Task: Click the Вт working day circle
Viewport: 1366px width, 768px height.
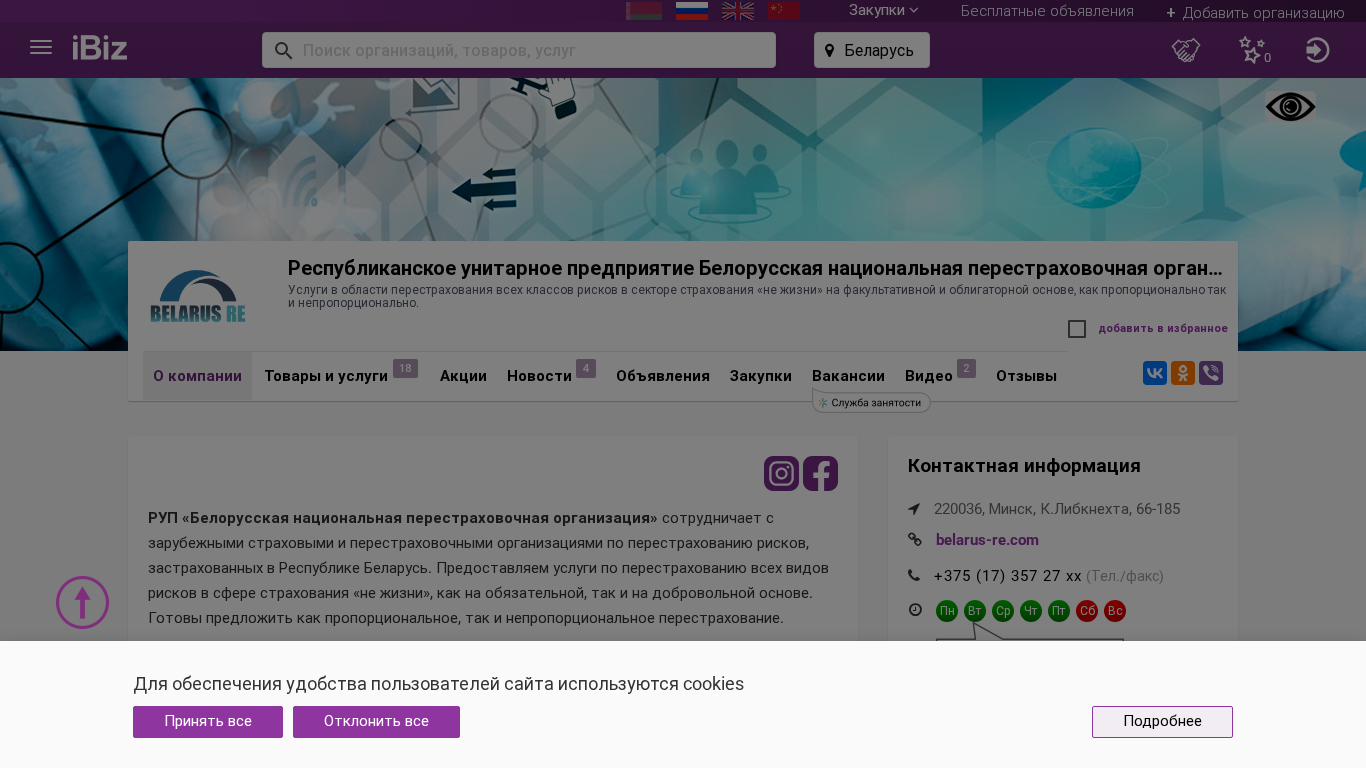Action: [x=975, y=611]
